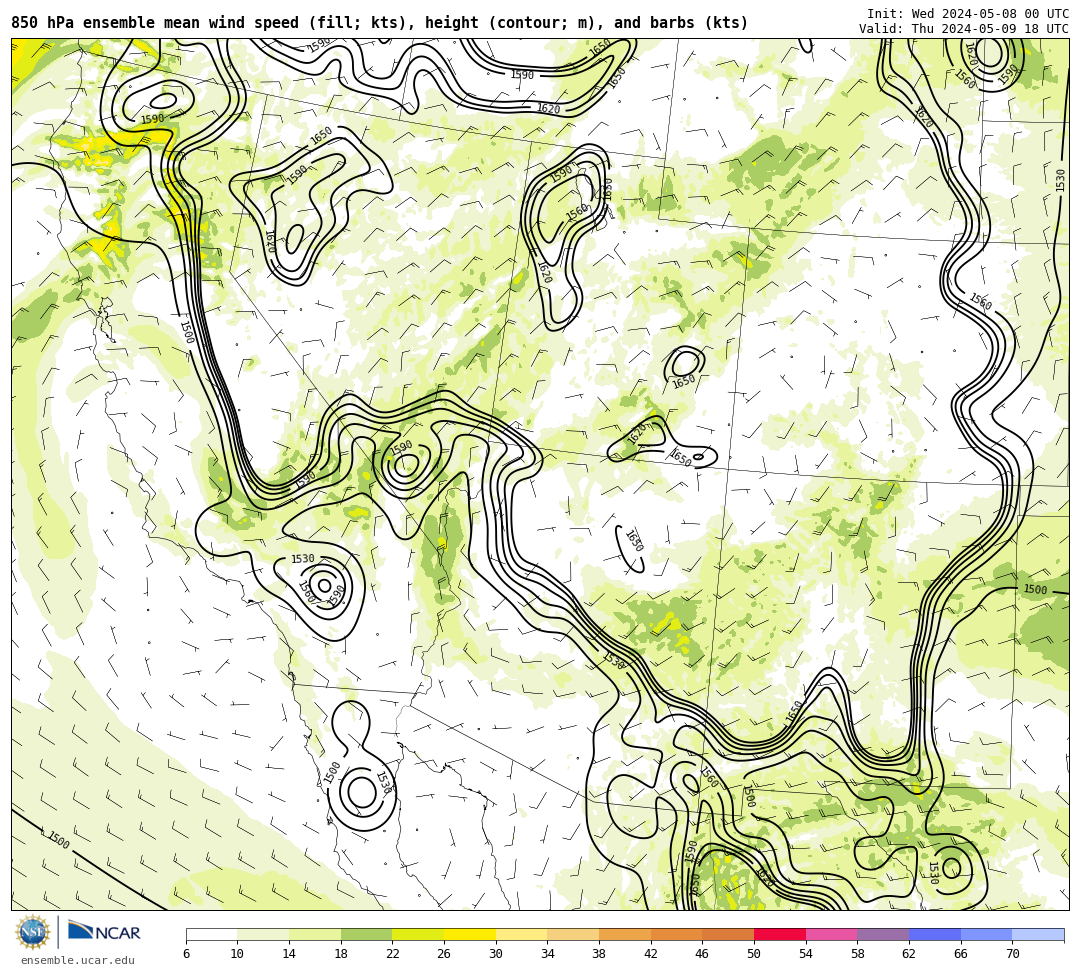Screen dimensions: 1080x973
Task: Click the colorbar tick label 18
Action: pos(341,954)
